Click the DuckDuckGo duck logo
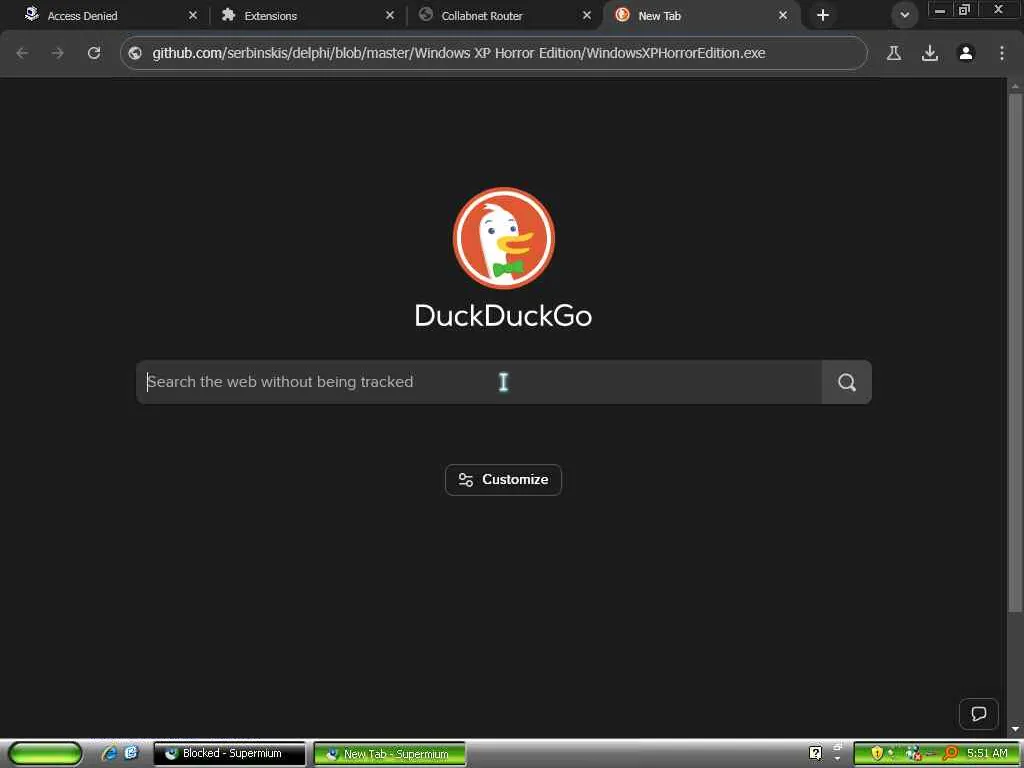 pos(504,238)
